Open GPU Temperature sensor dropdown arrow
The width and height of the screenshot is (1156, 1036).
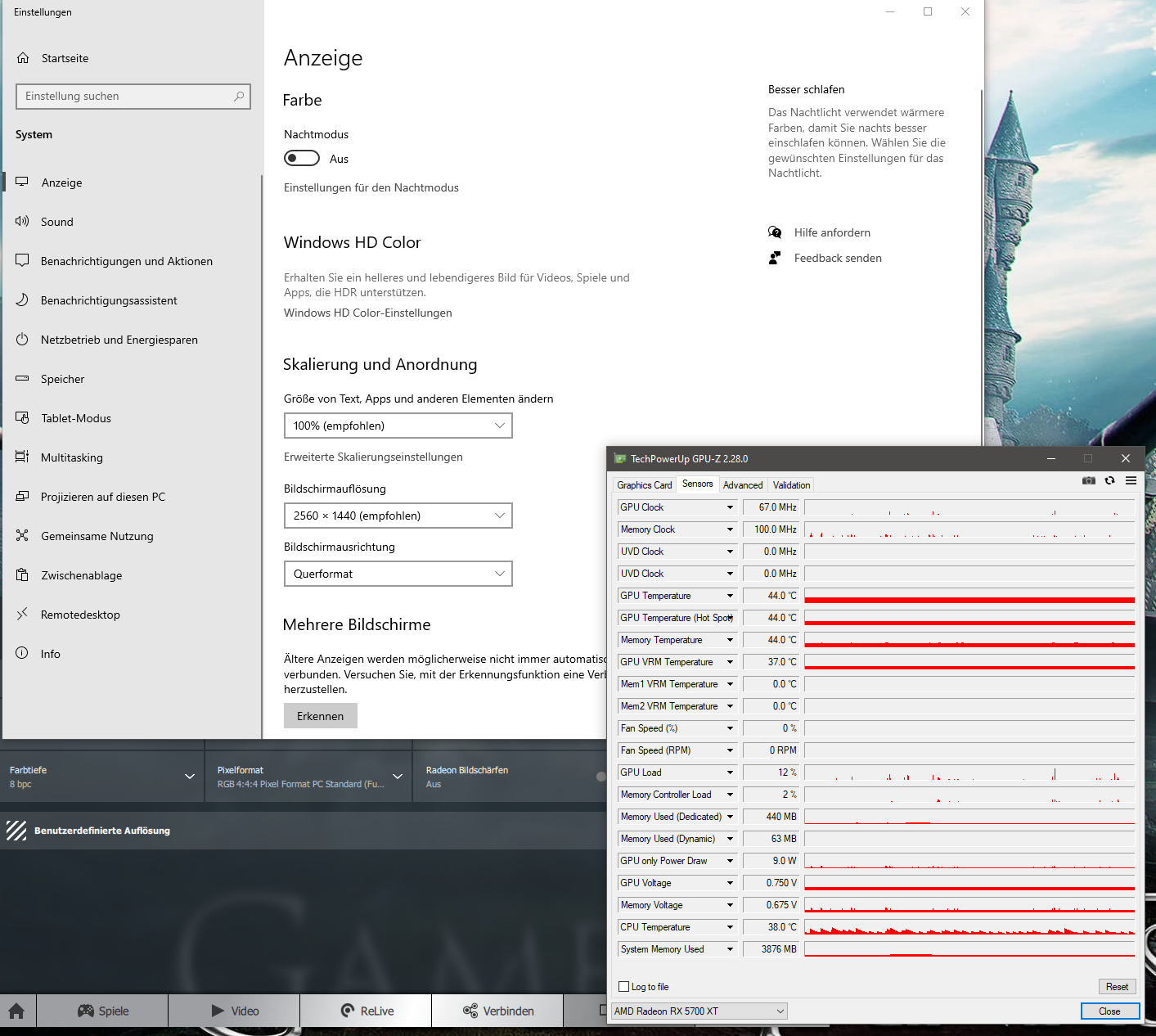pyautogui.click(x=730, y=596)
